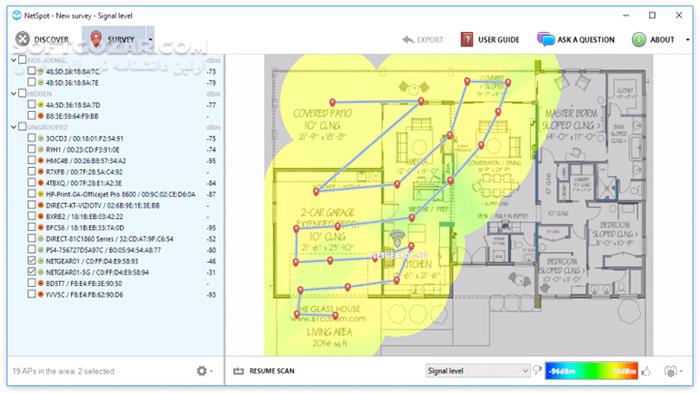
Task: Click the Export arrow icon
Action: [x=408, y=40]
